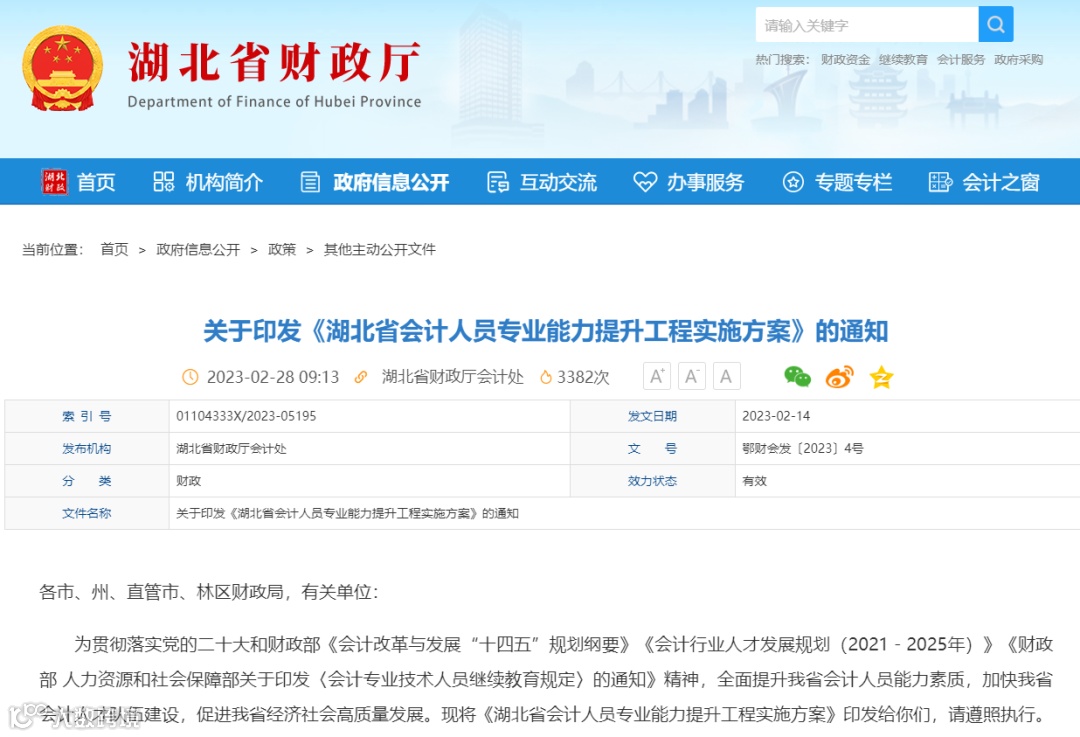Click document number 鄂财会发〔2023〕4号
The height and width of the screenshot is (737, 1080).
tap(802, 448)
